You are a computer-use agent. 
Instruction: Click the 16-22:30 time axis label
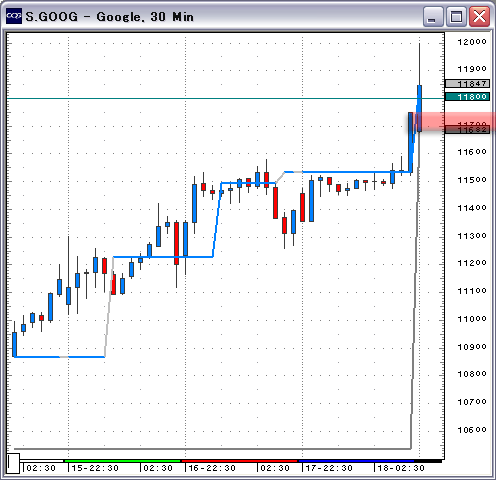(x=212, y=468)
